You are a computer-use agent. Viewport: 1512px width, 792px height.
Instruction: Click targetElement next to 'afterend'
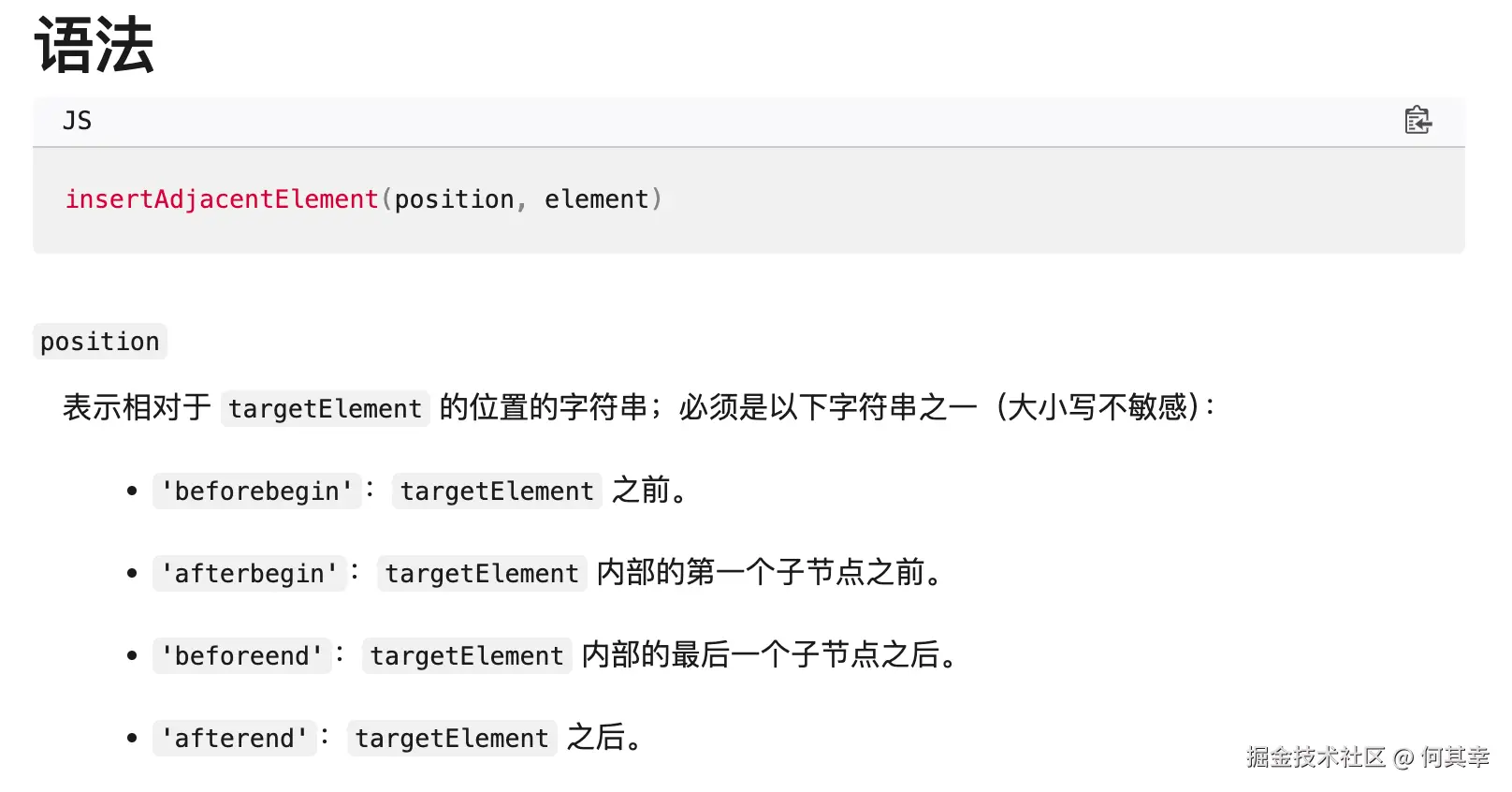tap(452, 739)
